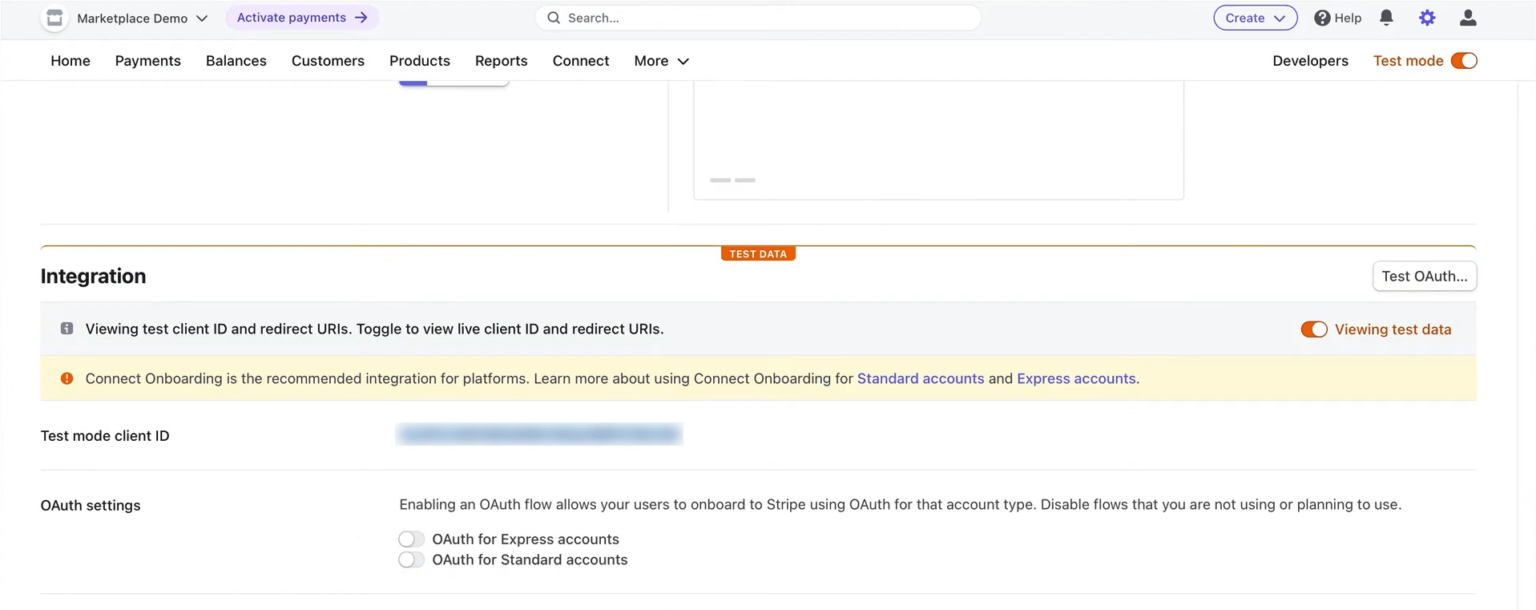The width and height of the screenshot is (1536, 610).
Task: Click the Marketplace Demo account logo icon
Action: tap(55, 17)
